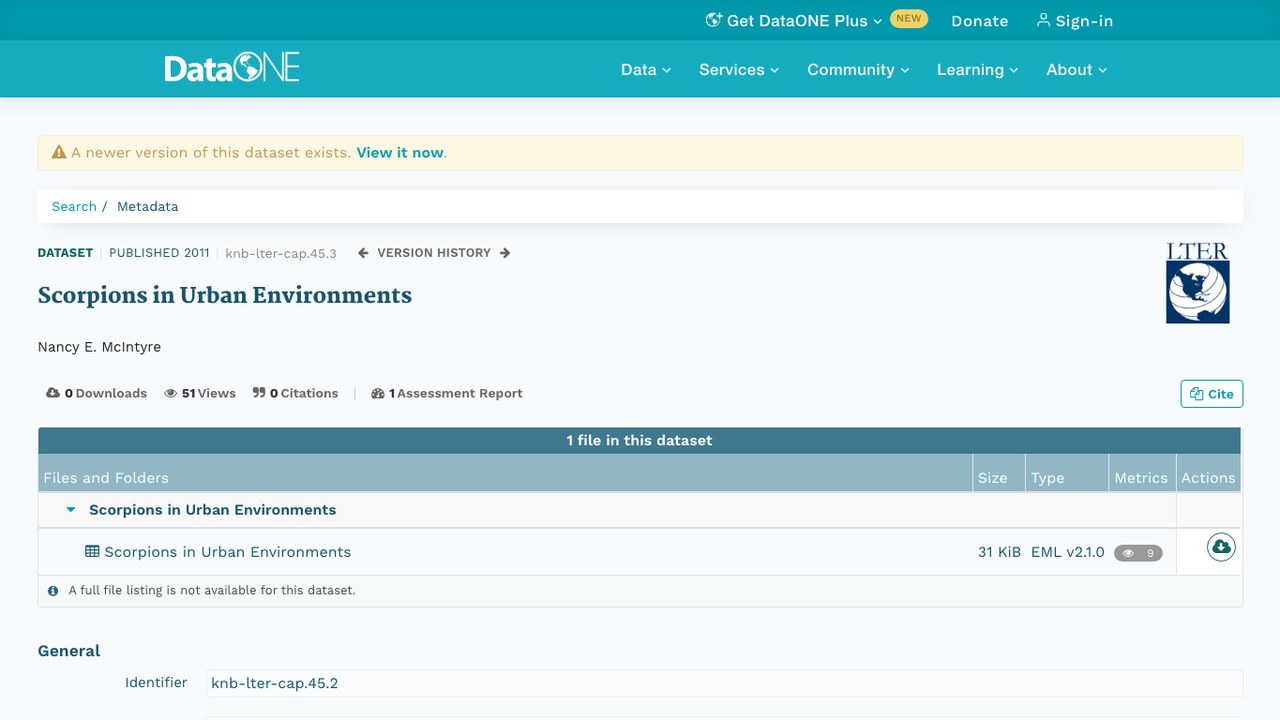Click the VERSION HISTORY label
Image resolution: width=1280 pixels, height=720 pixels.
coord(434,253)
